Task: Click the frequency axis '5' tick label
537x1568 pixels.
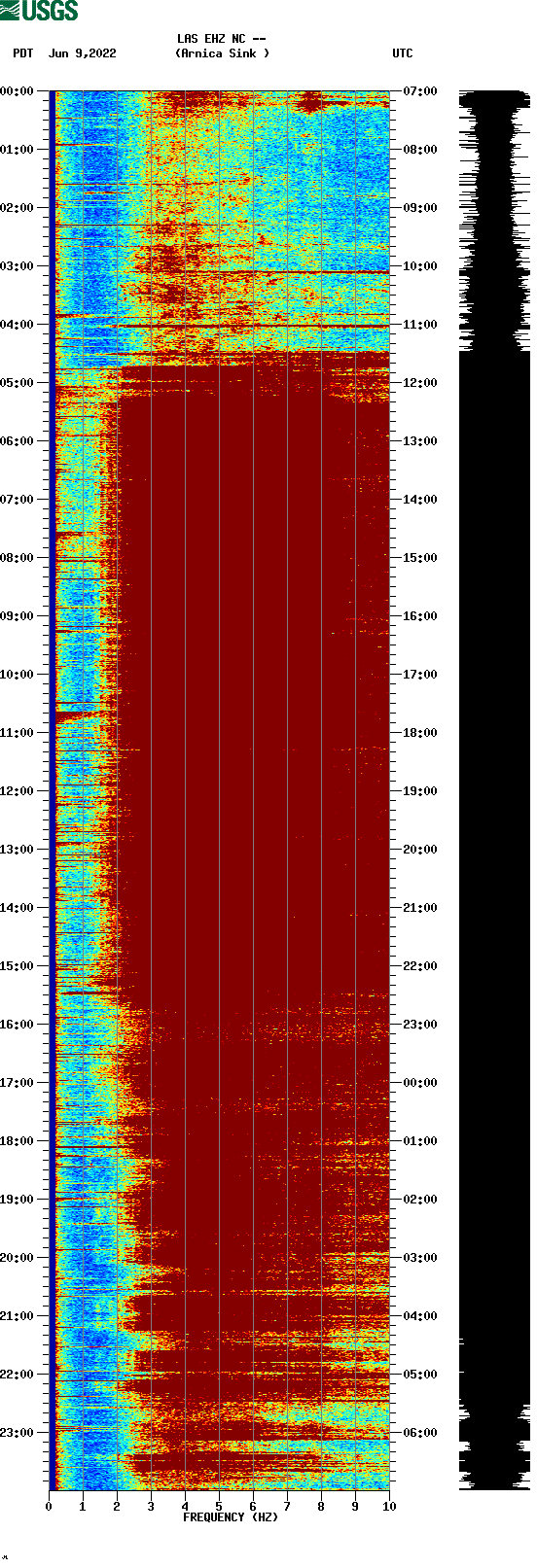Action: (x=219, y=1507)
